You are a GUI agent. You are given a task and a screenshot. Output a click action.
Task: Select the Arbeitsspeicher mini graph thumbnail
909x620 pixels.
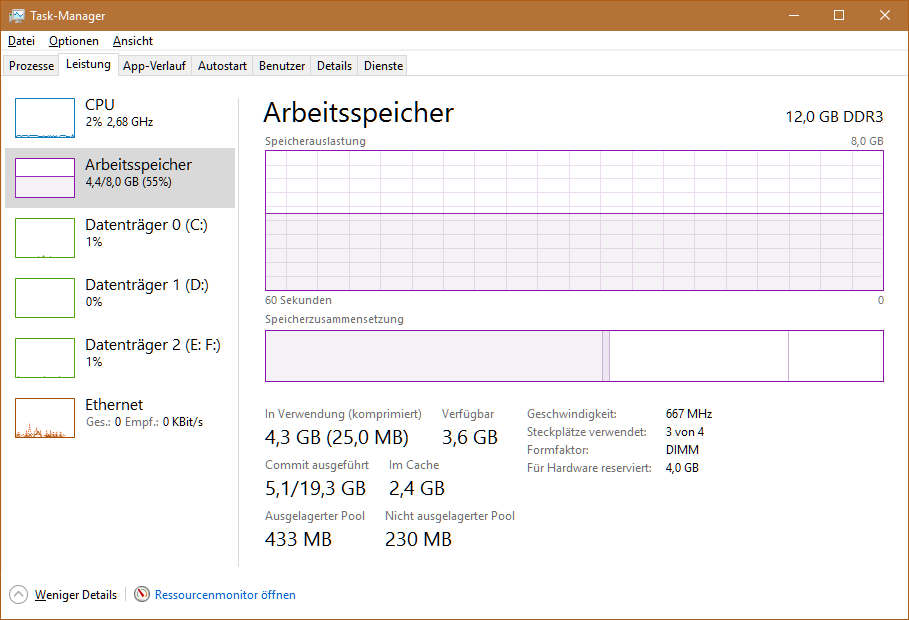(x=45, y=177)
